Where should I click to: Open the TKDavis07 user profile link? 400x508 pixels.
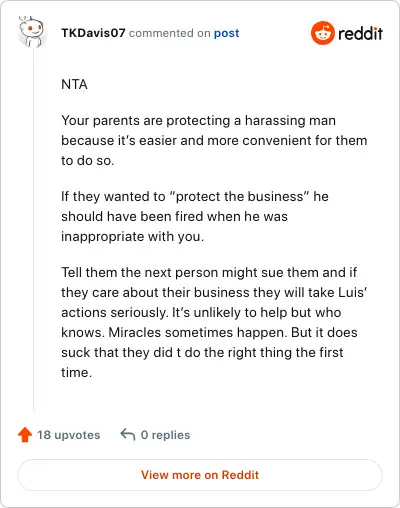tap(93, 33)
